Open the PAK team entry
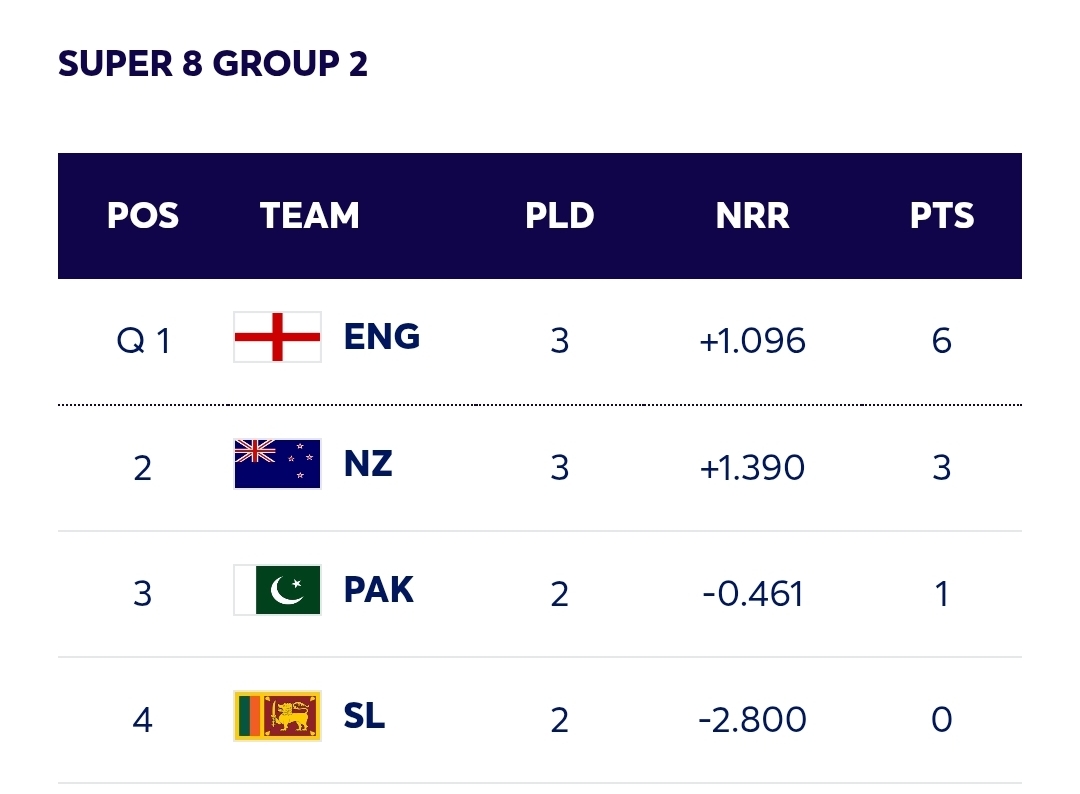 [378, 590]
